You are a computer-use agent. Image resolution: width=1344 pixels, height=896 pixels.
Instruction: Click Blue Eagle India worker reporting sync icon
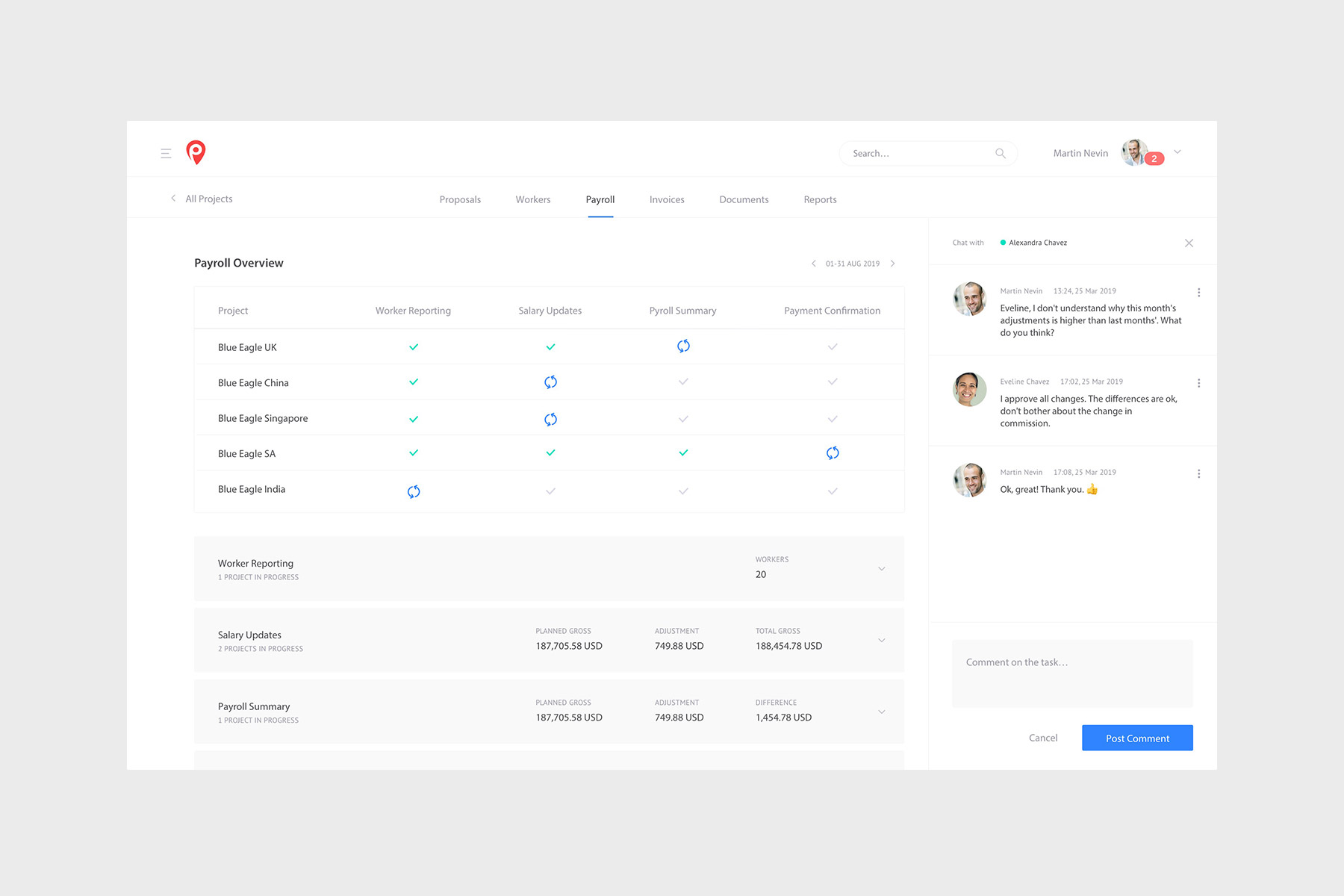(414, 491)
